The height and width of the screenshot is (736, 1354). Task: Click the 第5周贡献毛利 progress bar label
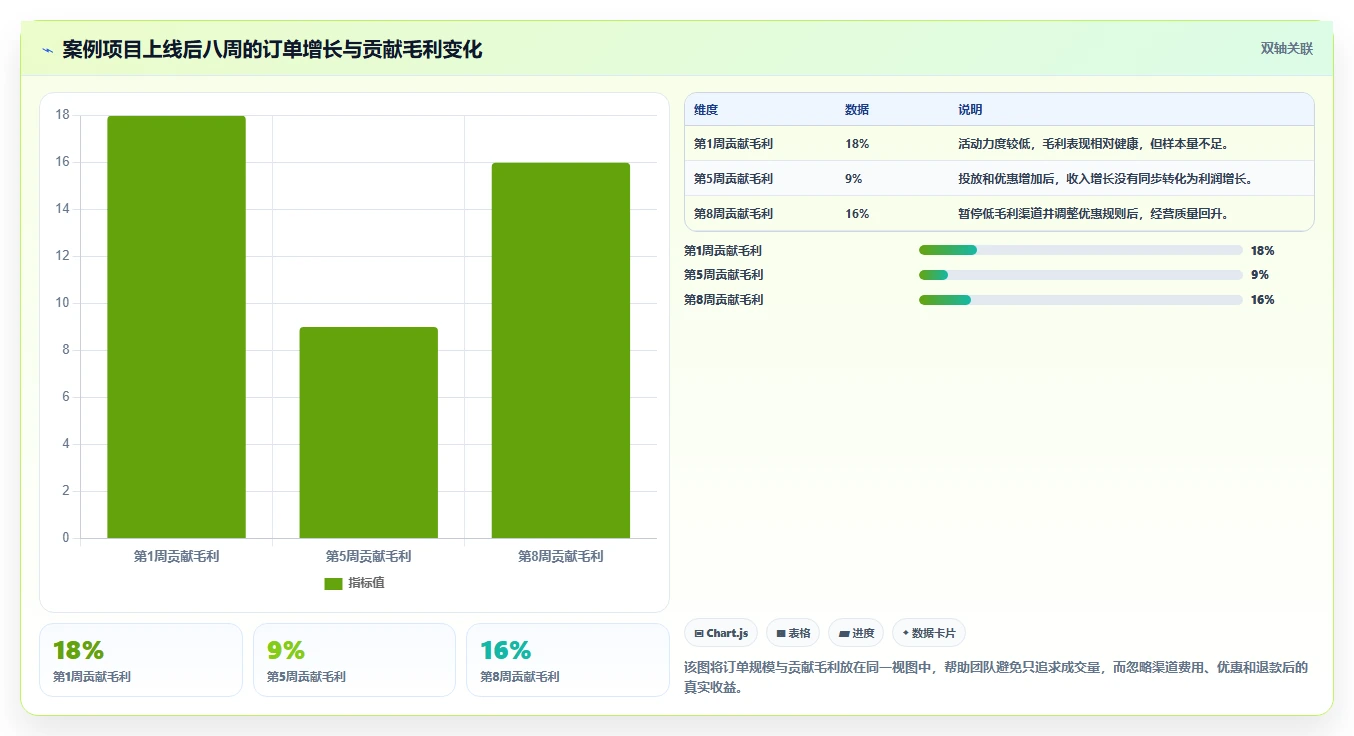pos(723,275)
